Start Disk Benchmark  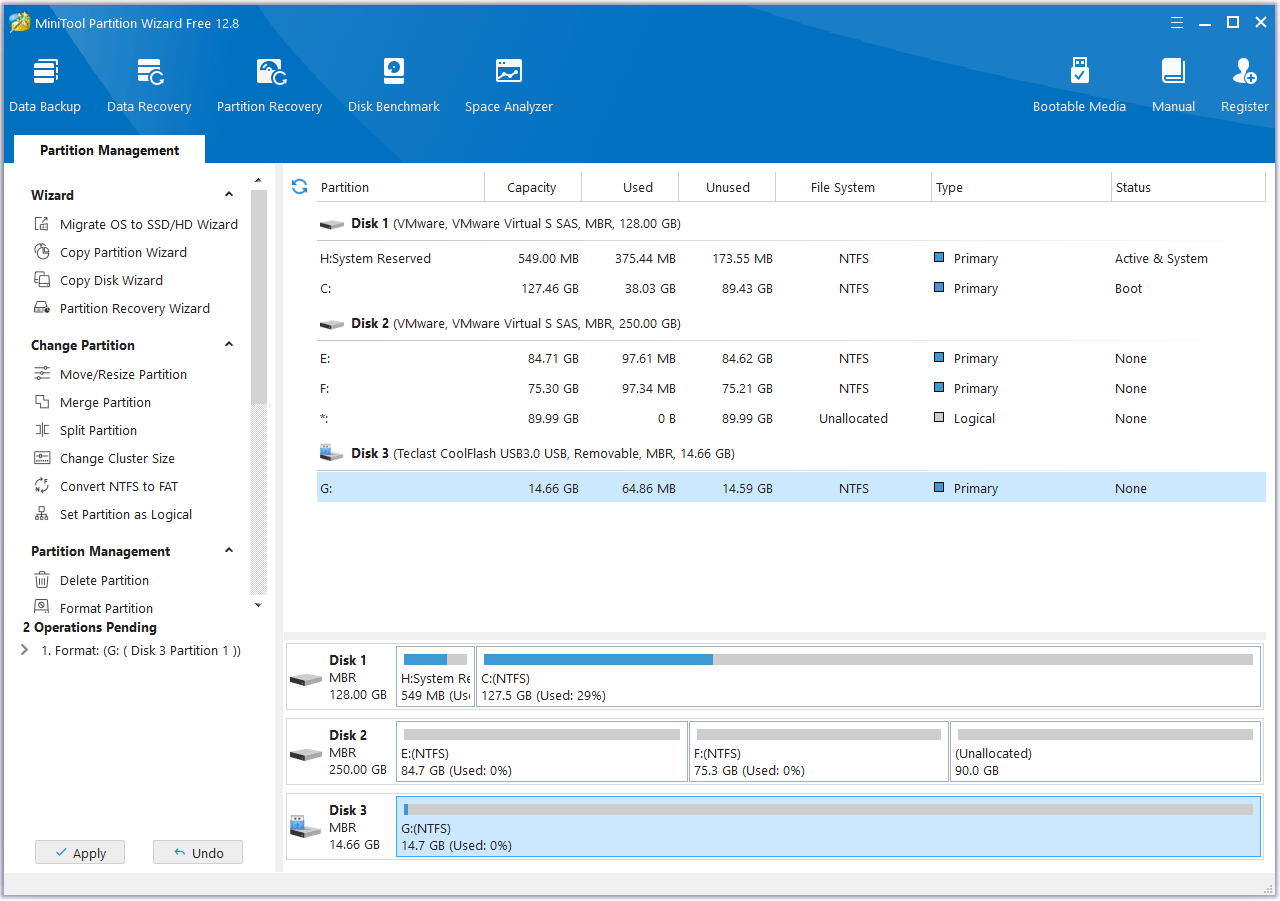click(394, 86)
